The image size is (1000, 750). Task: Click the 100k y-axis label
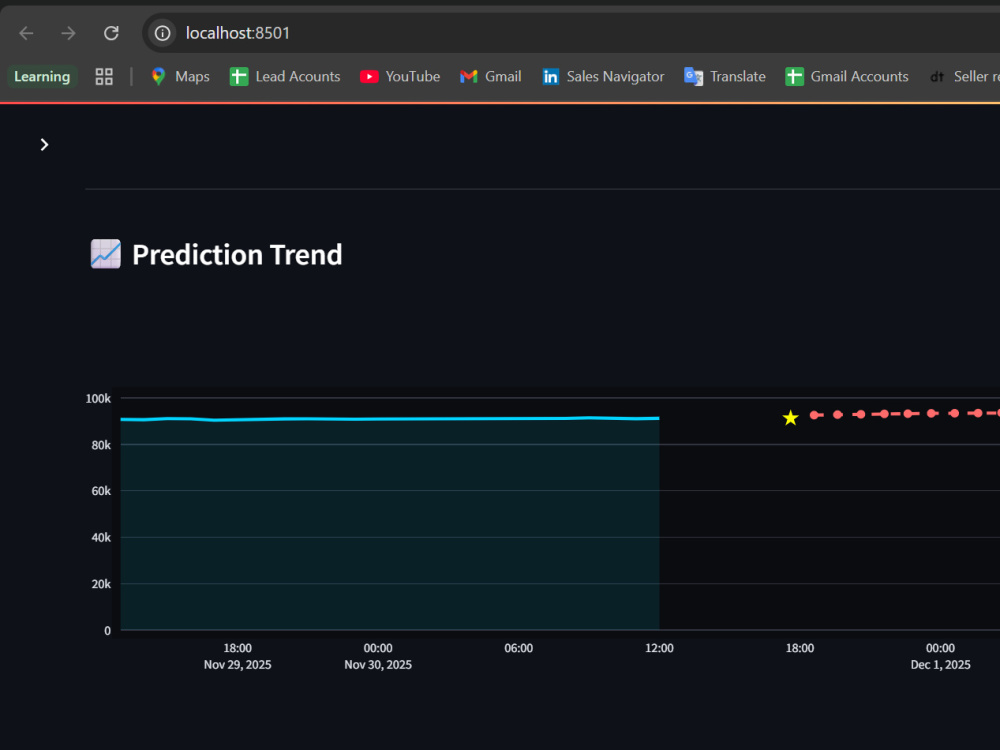98,399
